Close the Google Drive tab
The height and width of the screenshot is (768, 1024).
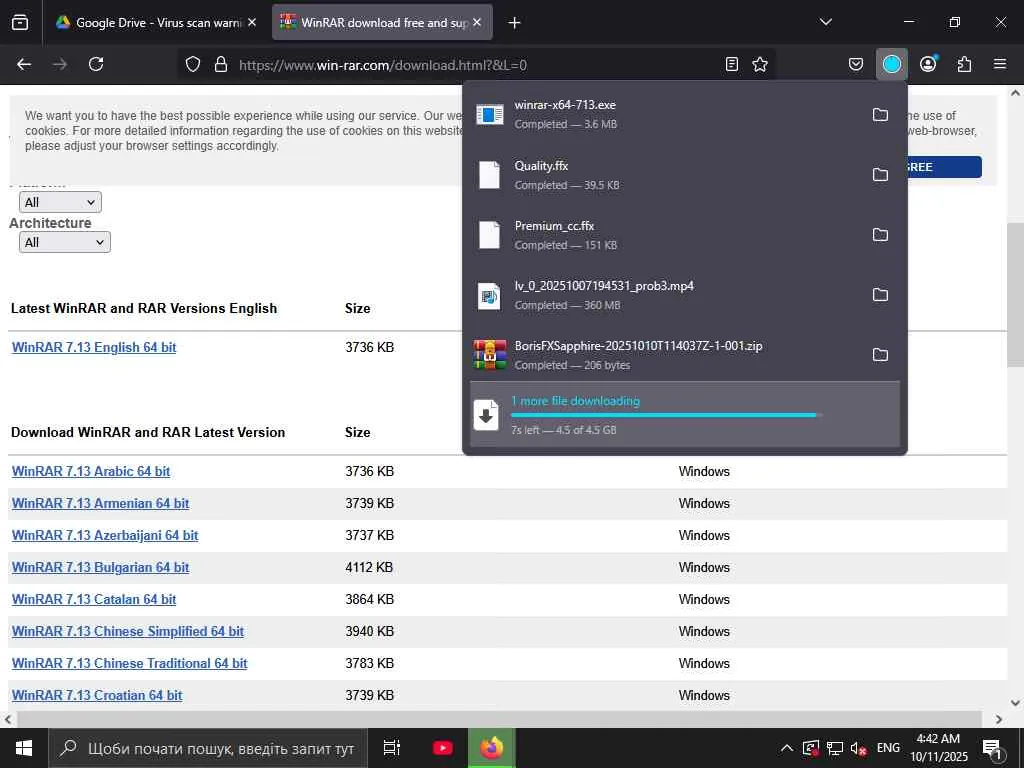252,23
